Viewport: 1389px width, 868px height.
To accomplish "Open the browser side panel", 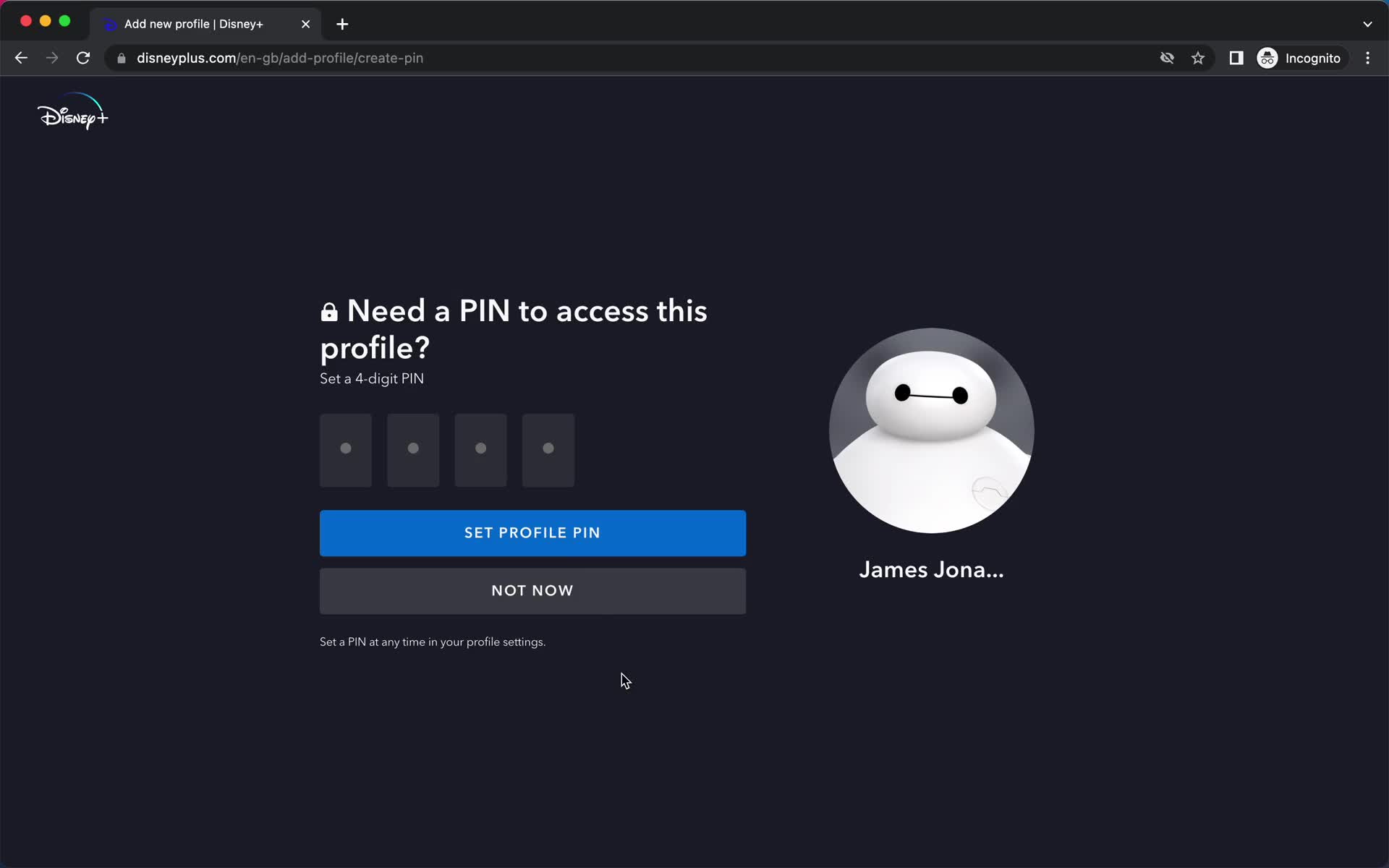I will tap(1236, 58).
